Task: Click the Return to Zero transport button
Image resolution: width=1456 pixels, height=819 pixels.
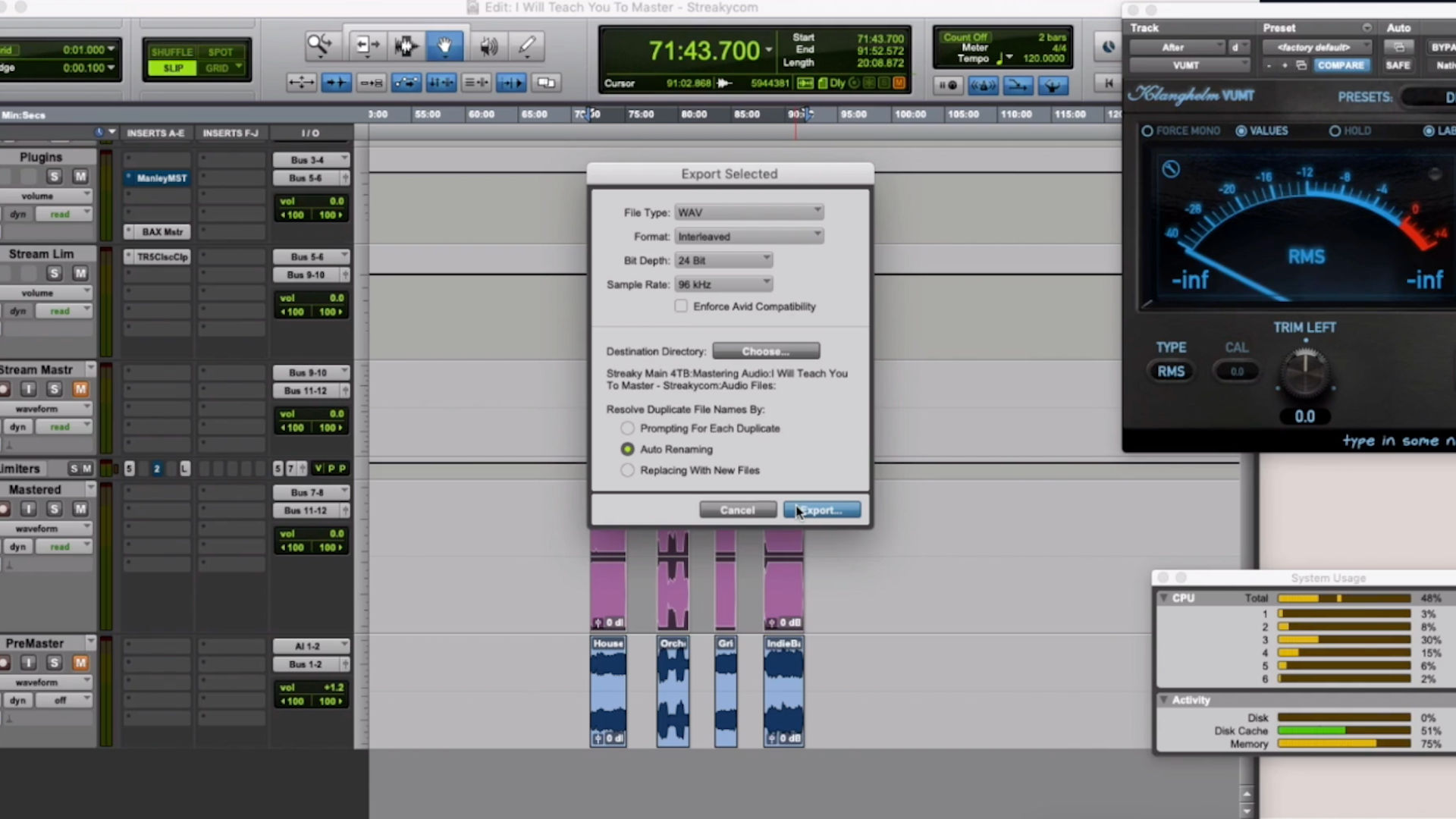Action: [1109, 83]
